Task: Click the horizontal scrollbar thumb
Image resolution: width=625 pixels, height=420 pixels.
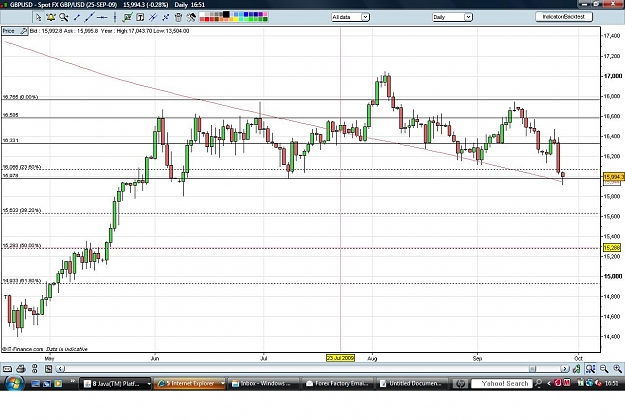Action: 532,369
